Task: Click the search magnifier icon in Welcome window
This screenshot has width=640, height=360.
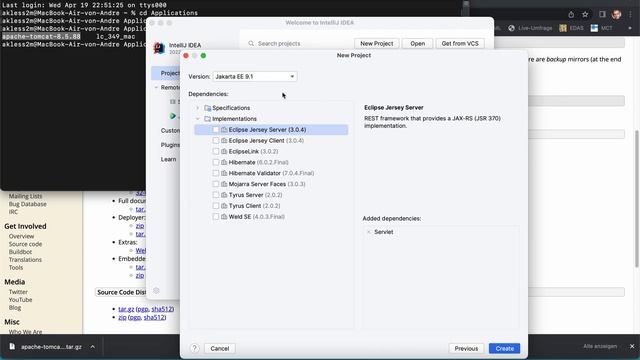Action: click(x=251, y=43)
